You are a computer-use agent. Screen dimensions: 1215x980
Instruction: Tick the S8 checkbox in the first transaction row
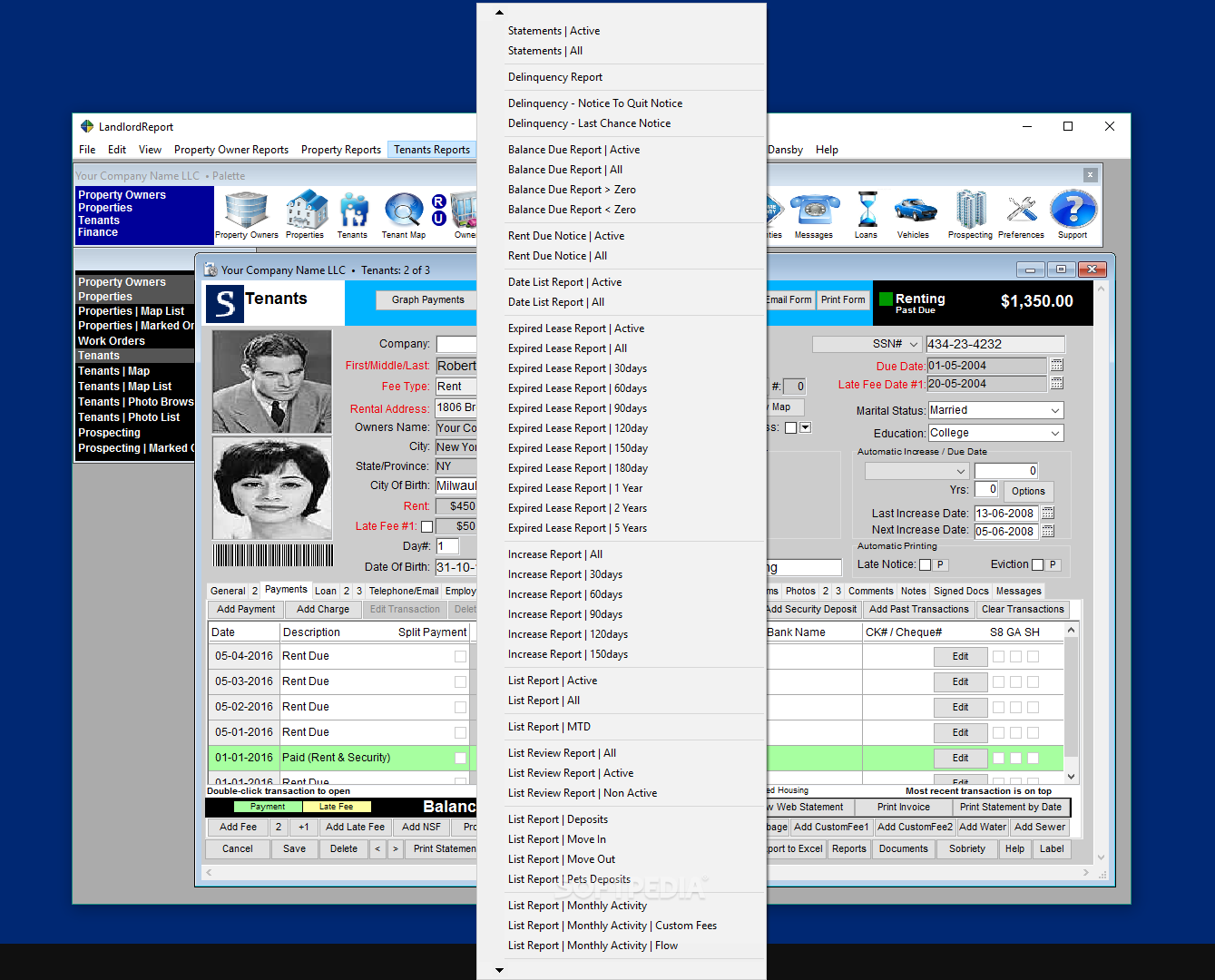tap(998, 656)
